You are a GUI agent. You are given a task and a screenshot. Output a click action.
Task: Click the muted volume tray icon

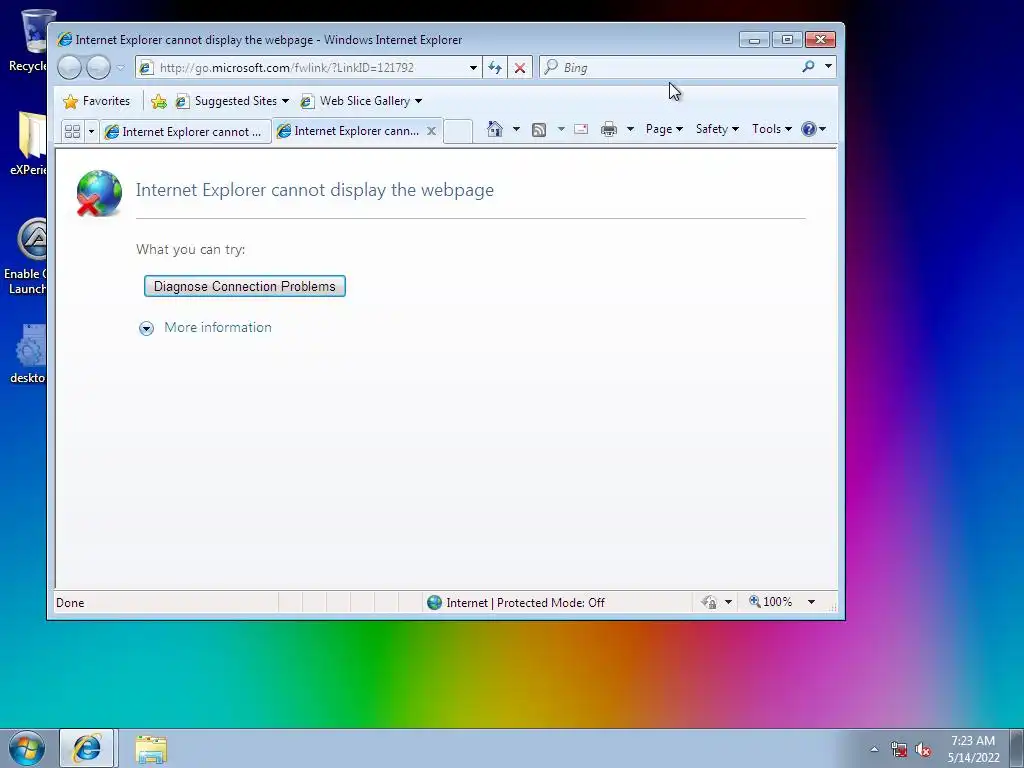[923, 750]
